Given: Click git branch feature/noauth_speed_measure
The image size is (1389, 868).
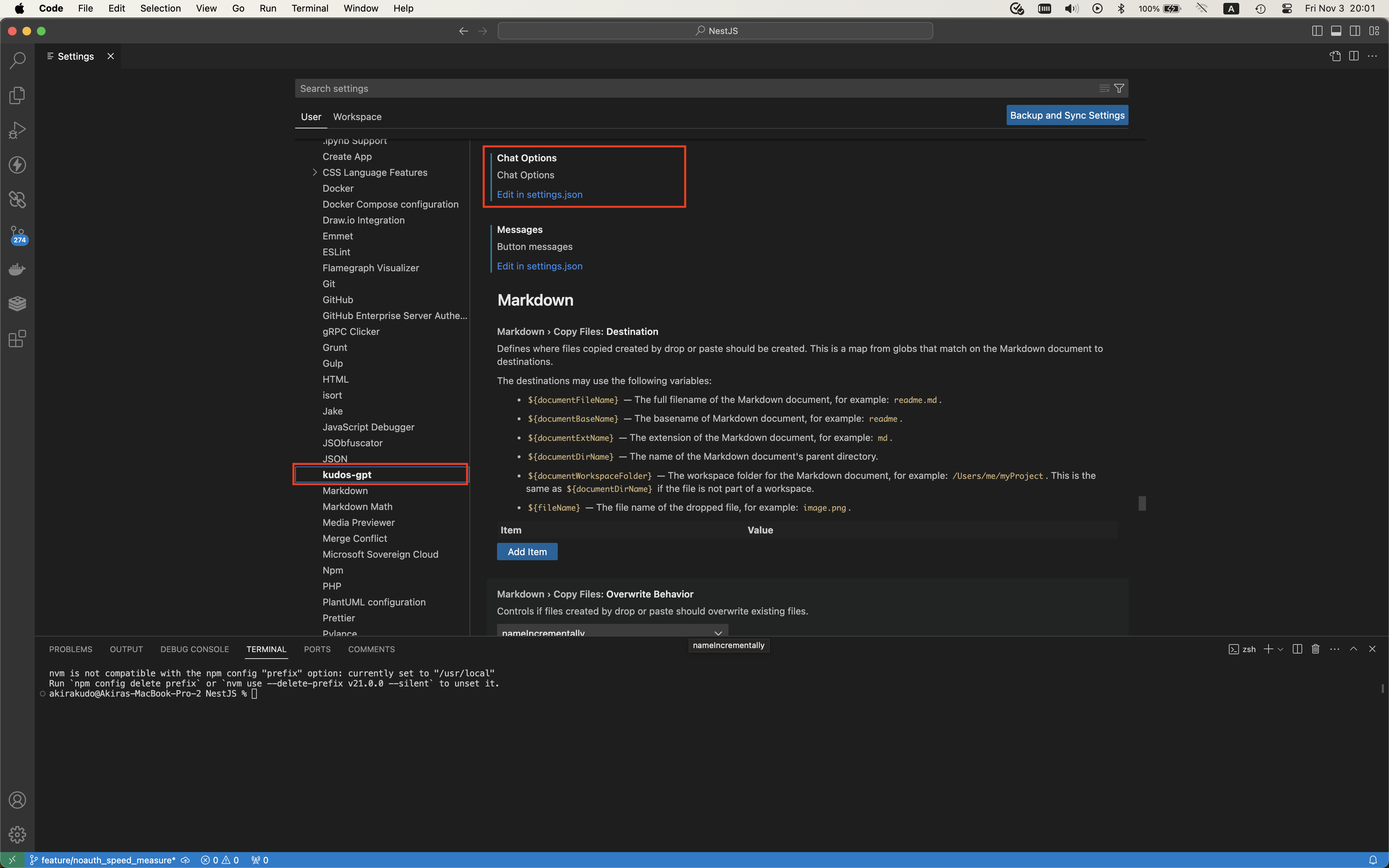Looking at the screenshot, I should click(103, 860).
